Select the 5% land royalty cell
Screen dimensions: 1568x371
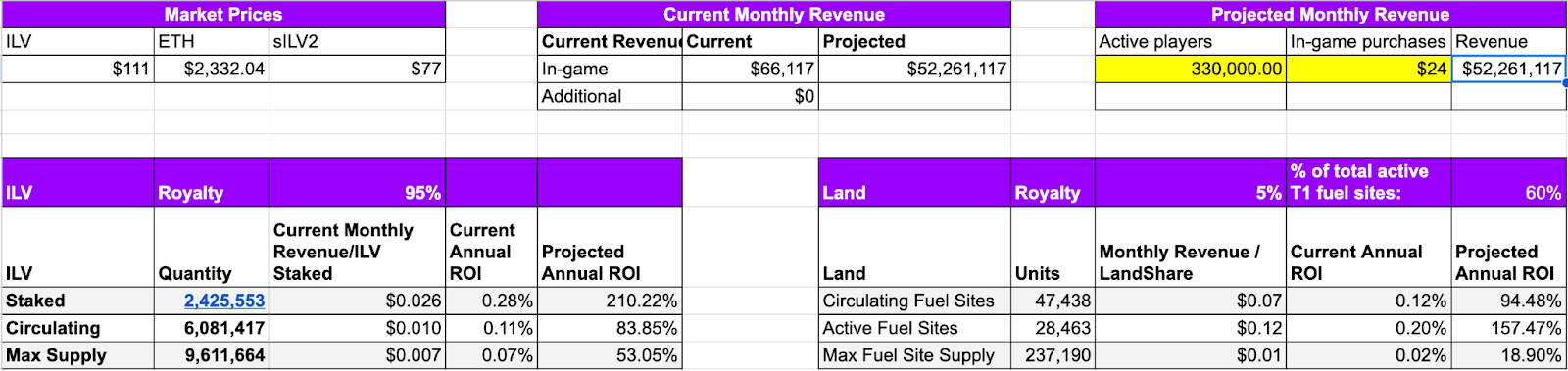1190,182
